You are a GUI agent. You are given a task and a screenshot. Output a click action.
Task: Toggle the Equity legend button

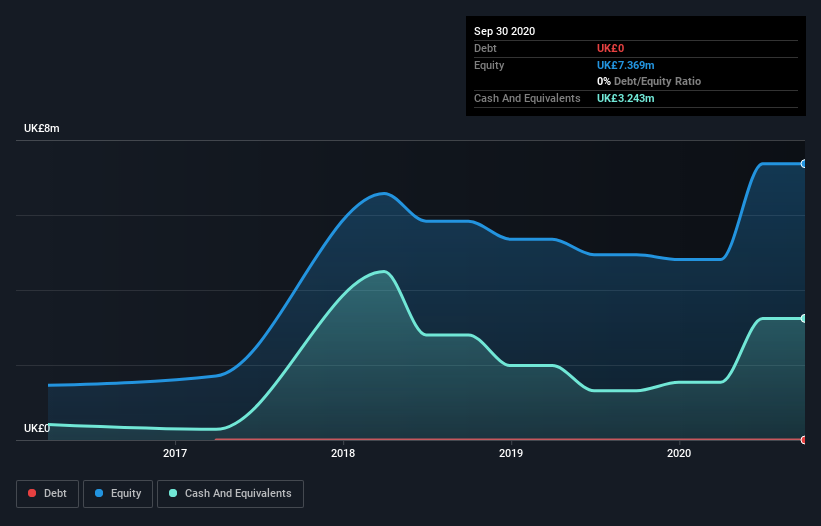(x=118, y=494)
